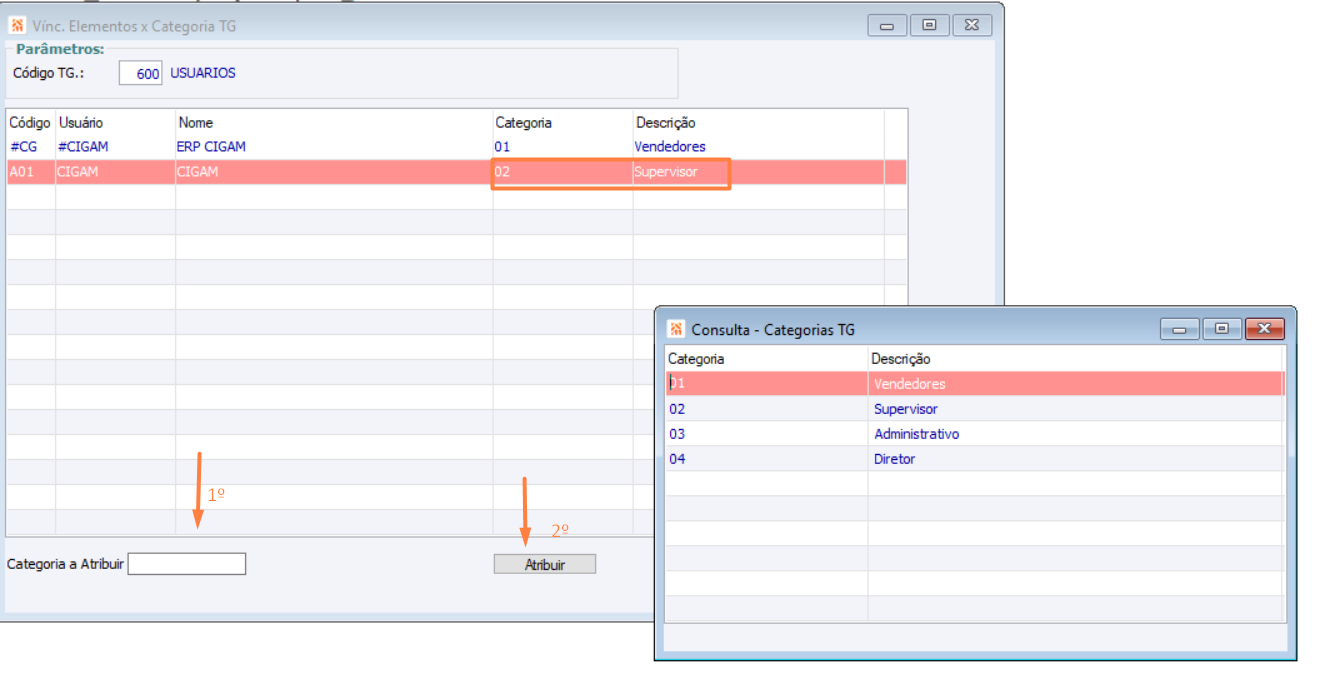
Task: Select Diretor in Consulta window list
Action: 895,459
